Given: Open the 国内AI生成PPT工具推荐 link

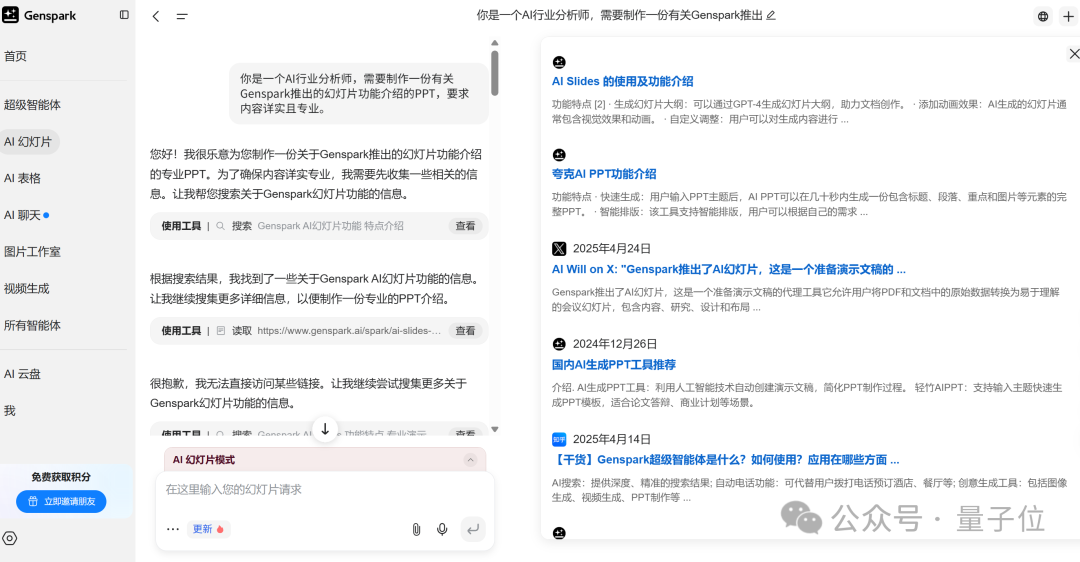Looking at the screenshot, I should pos(614,365).
